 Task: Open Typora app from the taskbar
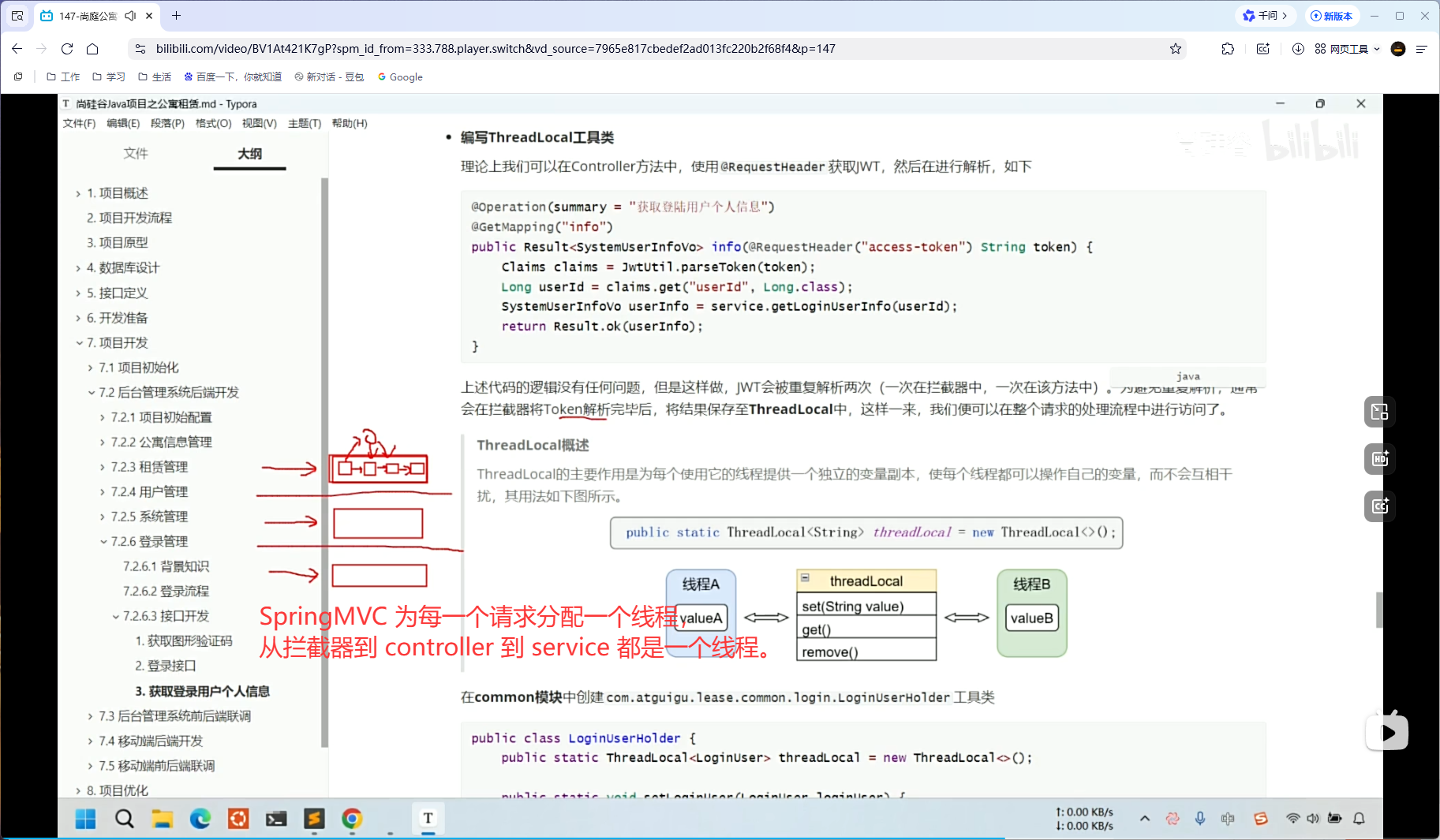point(428,818)
